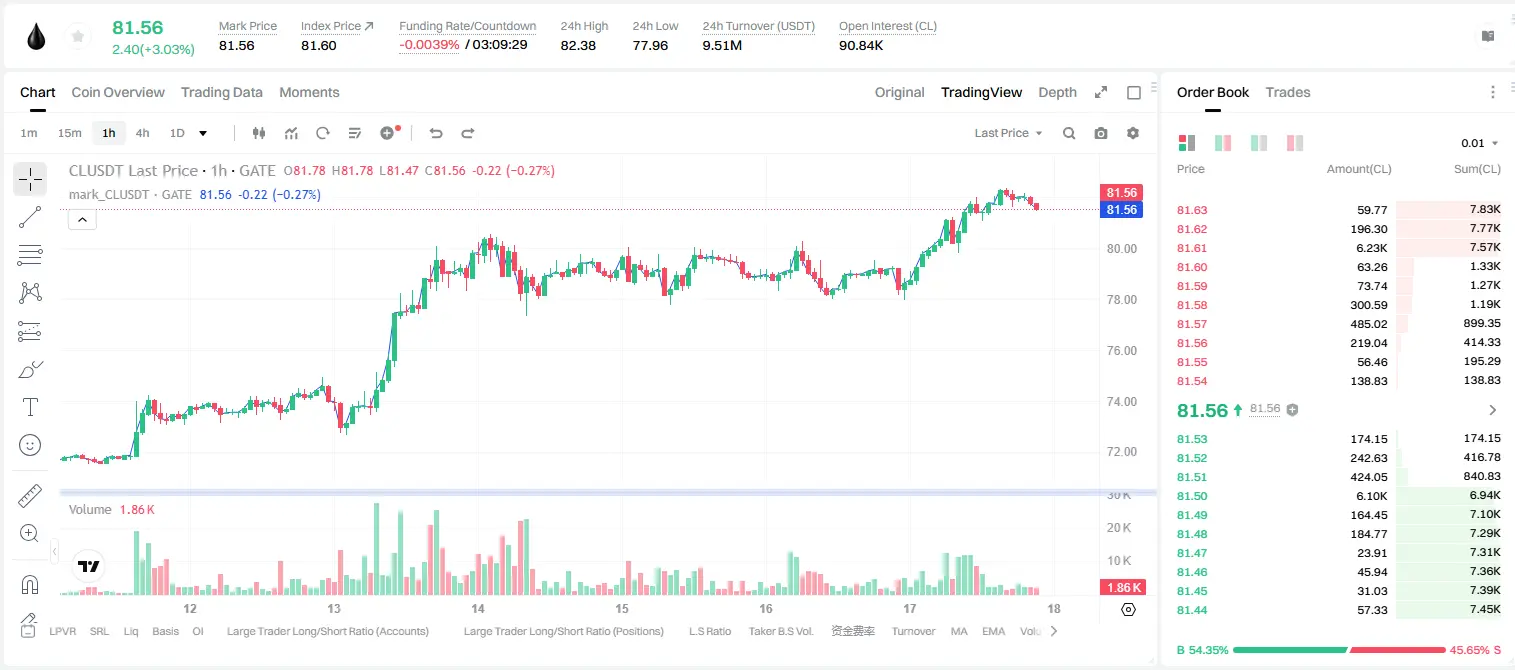Open the ruler measure tool

tap(30, 495)
